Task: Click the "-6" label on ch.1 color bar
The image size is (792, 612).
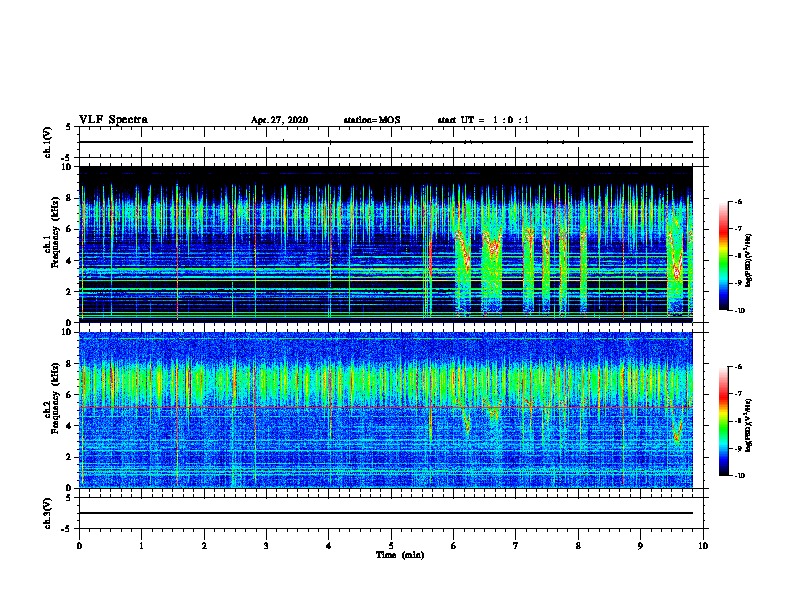Action: point(738,201)
